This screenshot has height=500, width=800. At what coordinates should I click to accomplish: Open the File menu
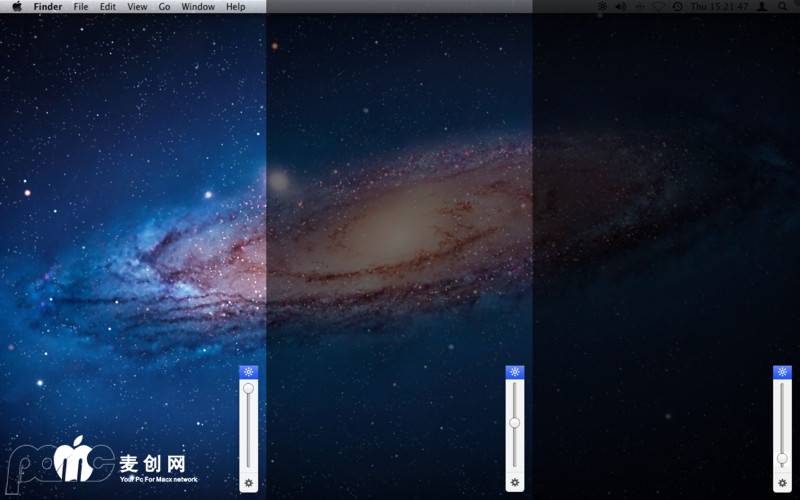point(81,7)
